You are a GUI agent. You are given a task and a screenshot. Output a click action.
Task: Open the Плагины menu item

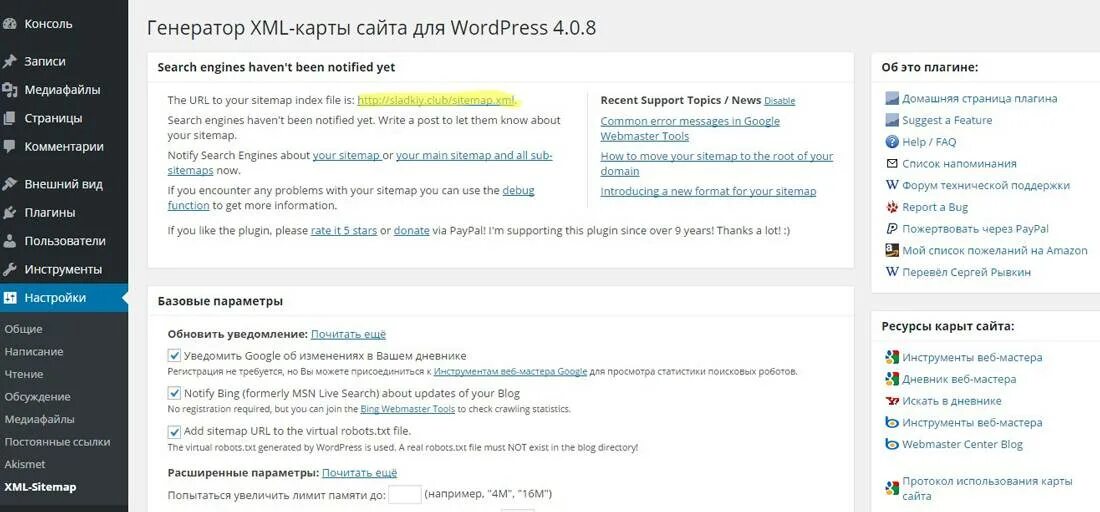(64, 213)
